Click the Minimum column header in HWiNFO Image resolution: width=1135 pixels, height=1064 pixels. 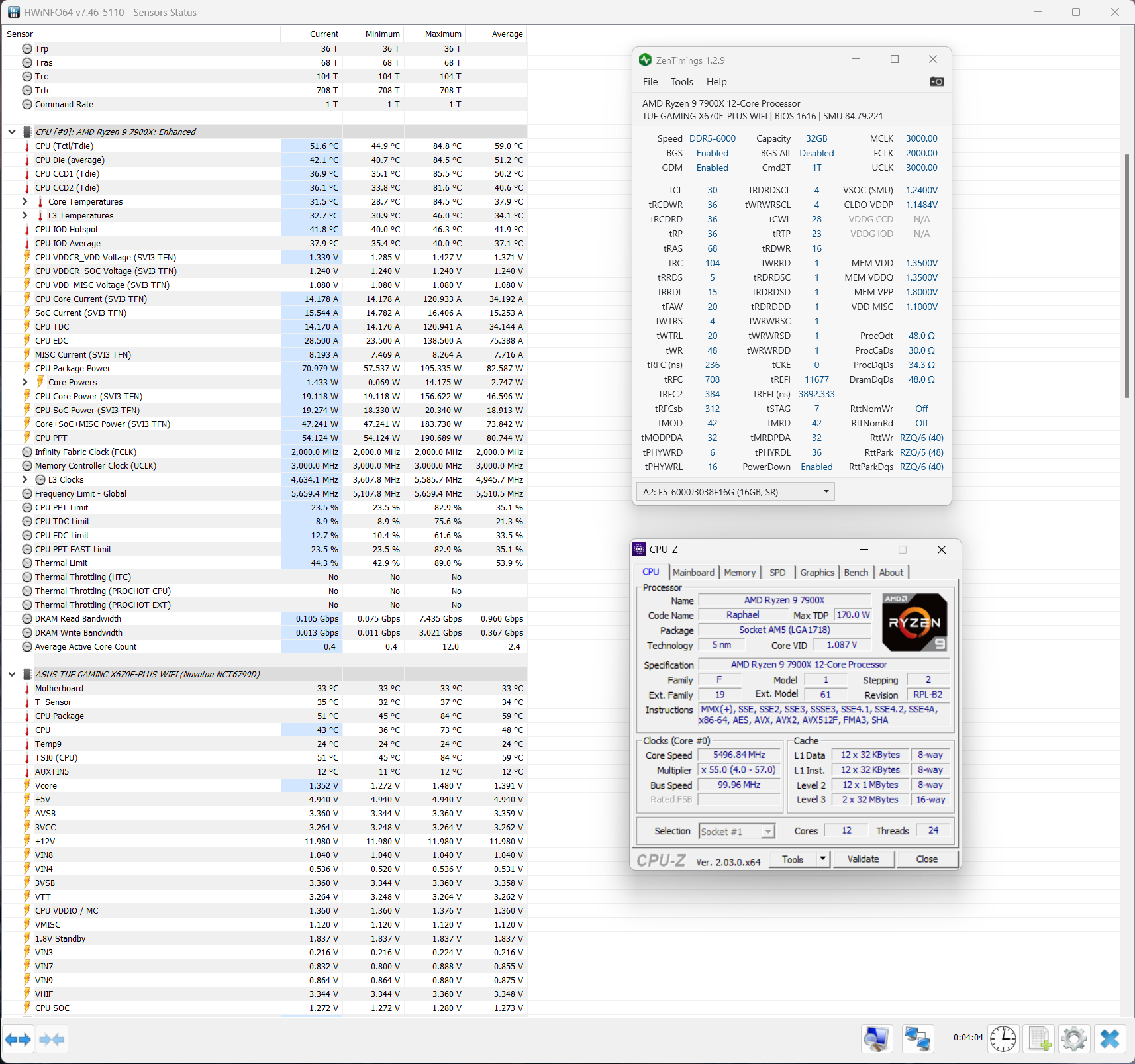tap(373, 34)
